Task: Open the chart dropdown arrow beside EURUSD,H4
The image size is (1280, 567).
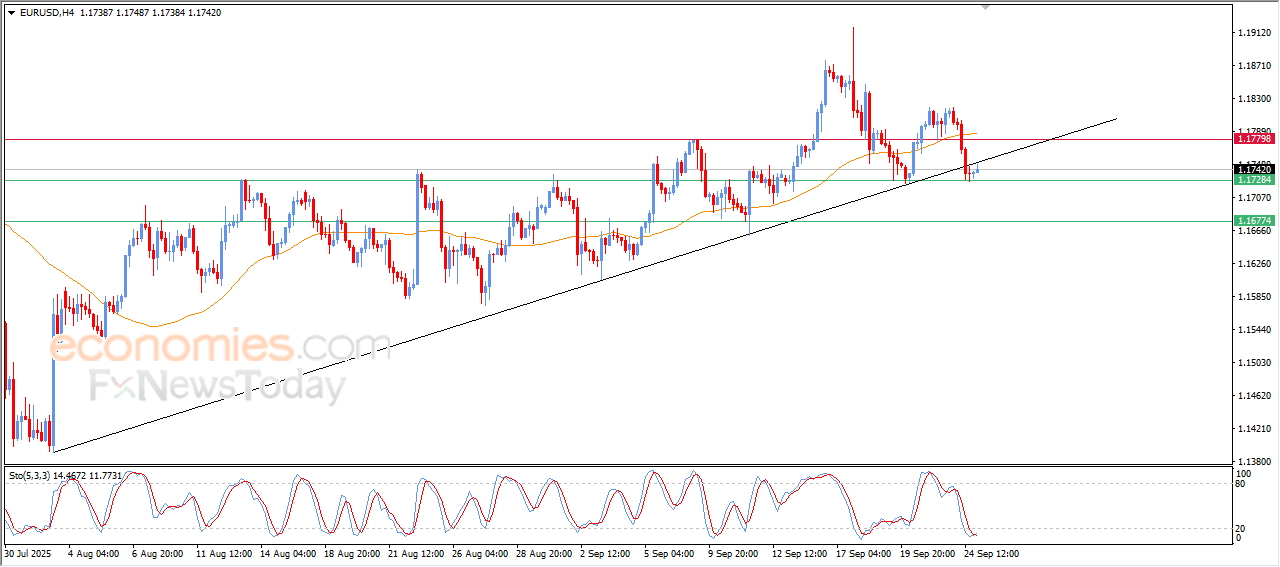Action: click(x=11, y=13)
